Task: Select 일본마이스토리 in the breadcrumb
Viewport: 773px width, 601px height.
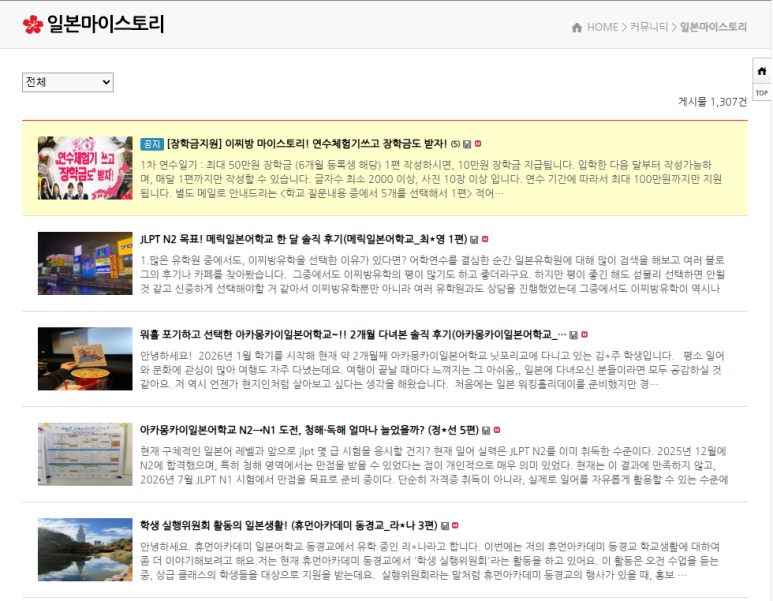Action: 713,27
